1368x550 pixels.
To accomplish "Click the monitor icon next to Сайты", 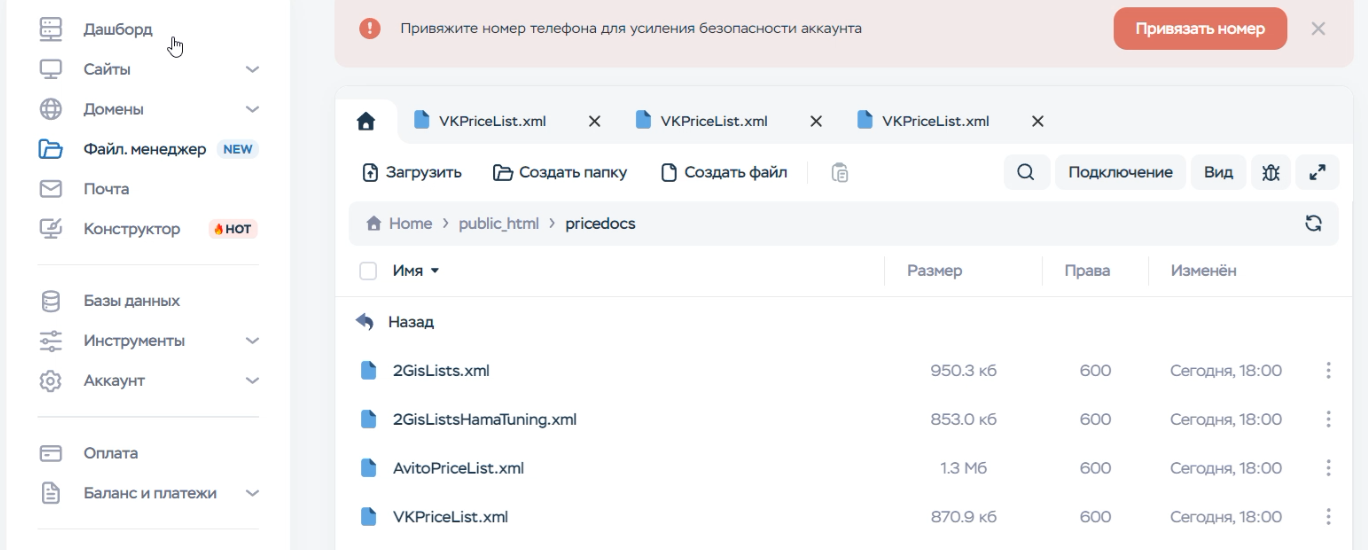I will pos(50,69).
